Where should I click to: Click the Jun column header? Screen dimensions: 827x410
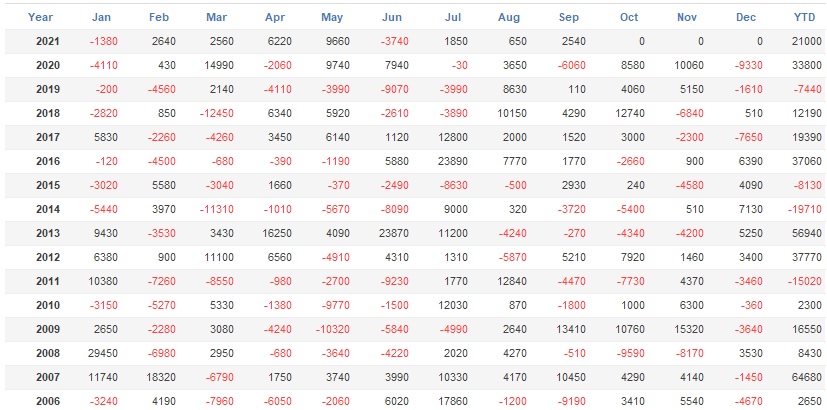pos(392,17)
